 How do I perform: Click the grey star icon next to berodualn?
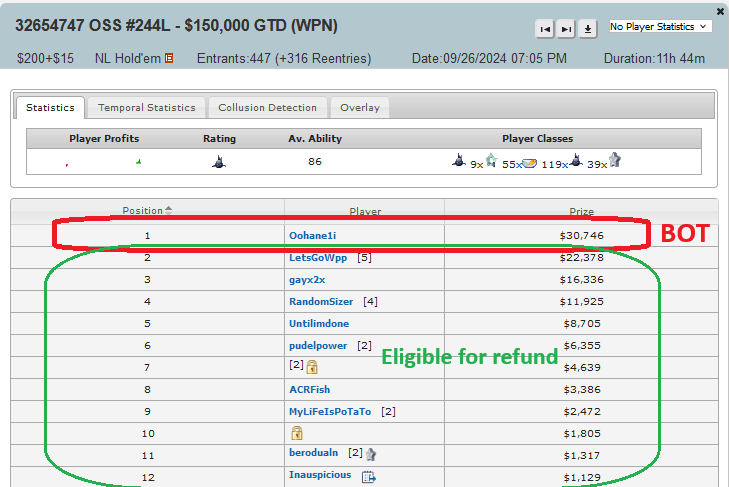pyautogui.click(x=371, y=454)
